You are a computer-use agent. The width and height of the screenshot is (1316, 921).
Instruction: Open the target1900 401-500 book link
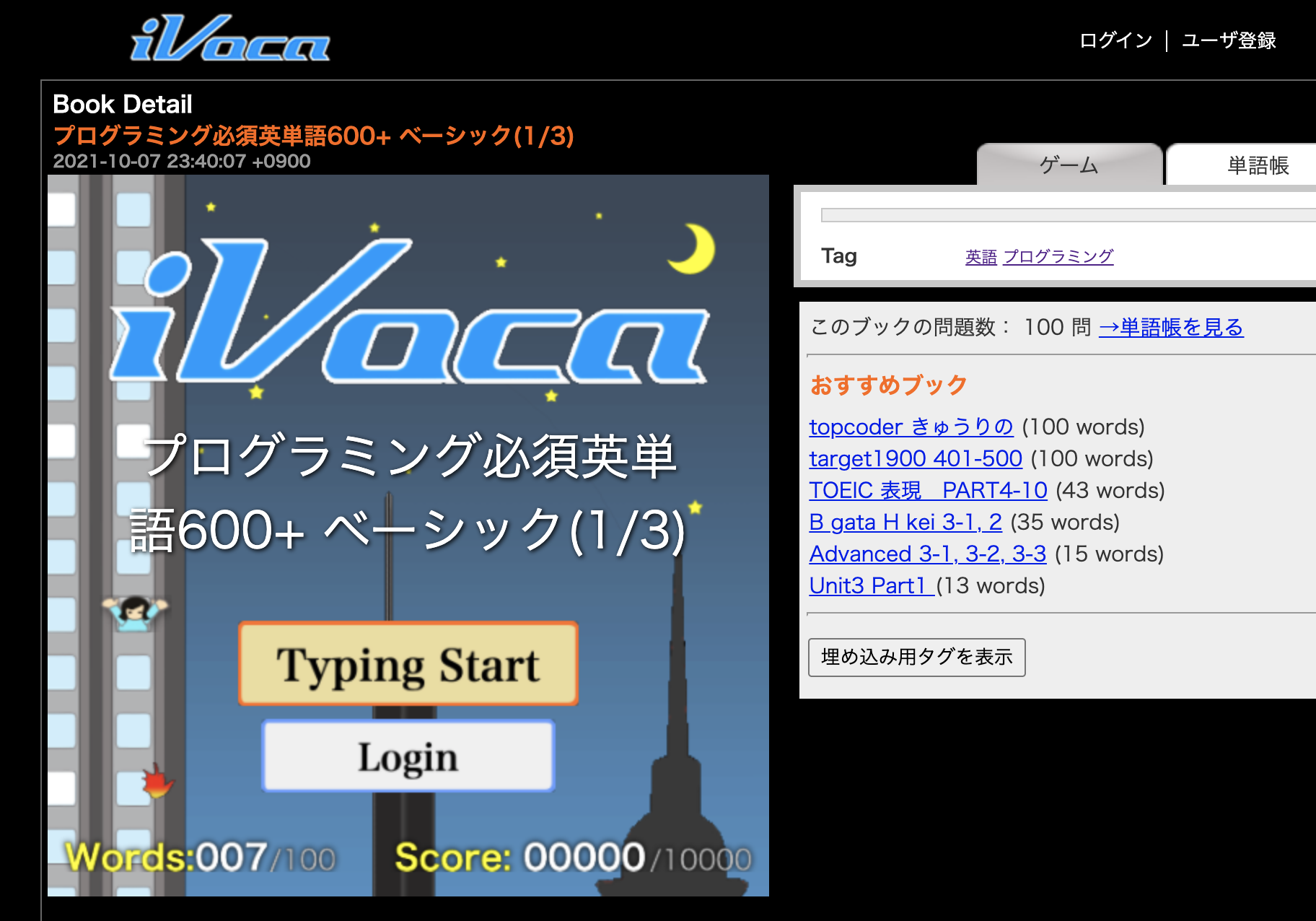click(916, 458)
